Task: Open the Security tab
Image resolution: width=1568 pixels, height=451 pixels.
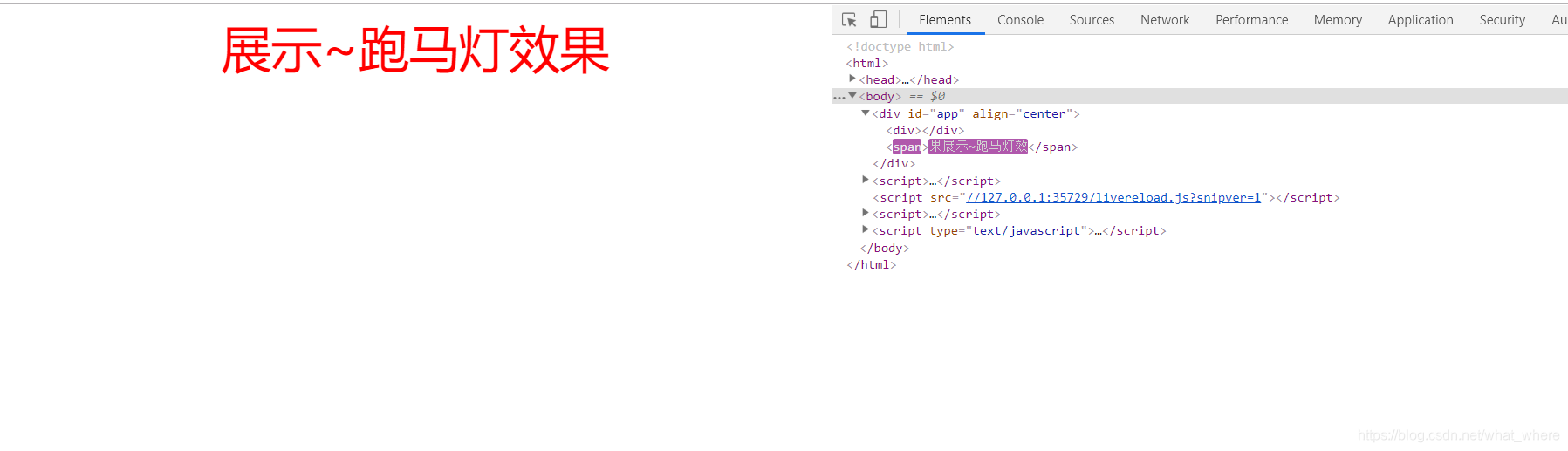Action: (1502, 19)
